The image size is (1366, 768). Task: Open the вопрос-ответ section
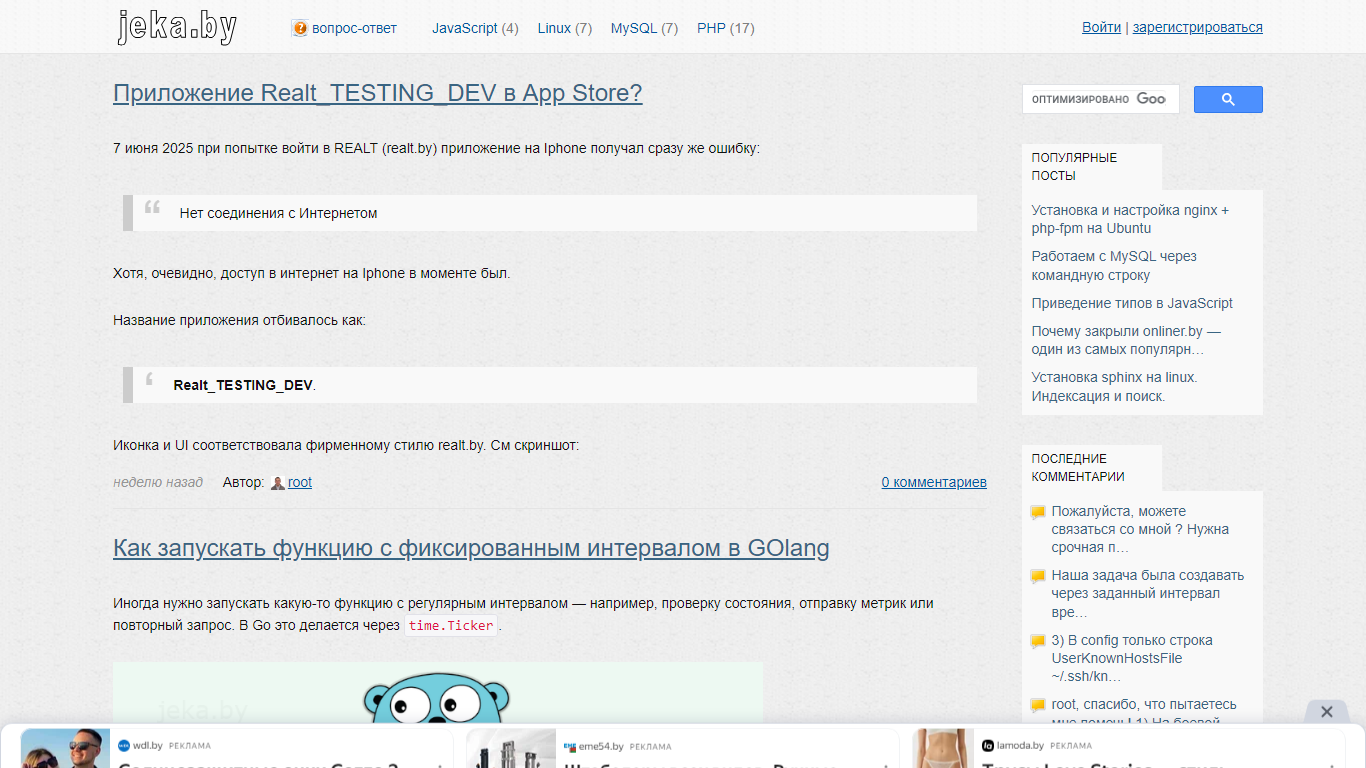354,28
